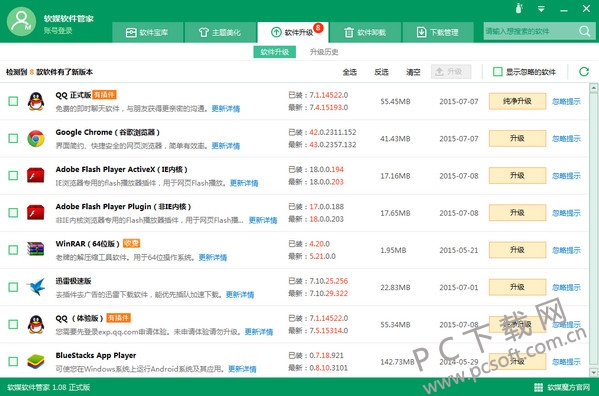Click the user avatar icon
The height and width of the screenshot is (396, 599).
pos(21,21)
